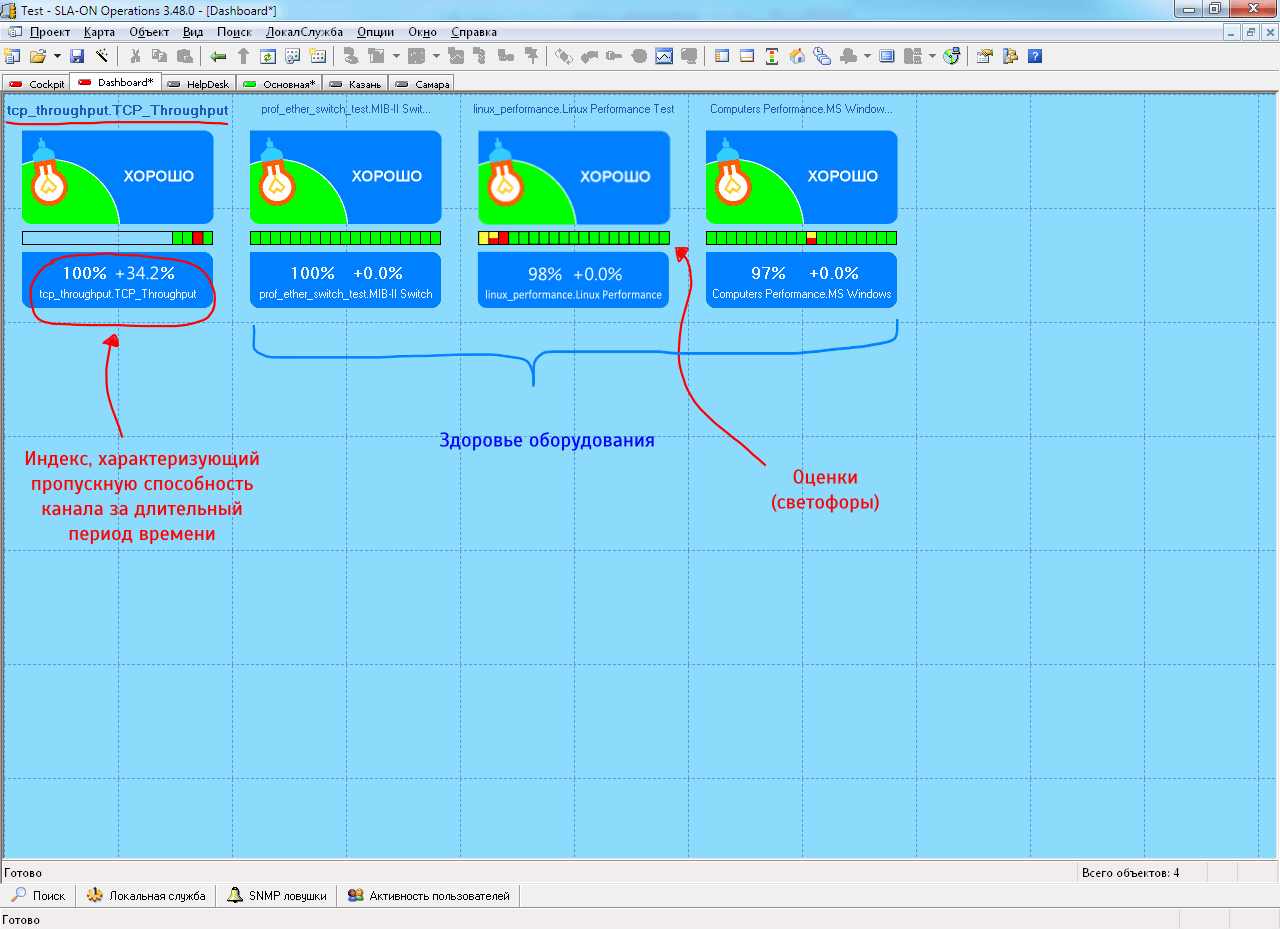Click the red square in tcp_throughput status bar
This screenshot has height=930, width=1280.
198,238
